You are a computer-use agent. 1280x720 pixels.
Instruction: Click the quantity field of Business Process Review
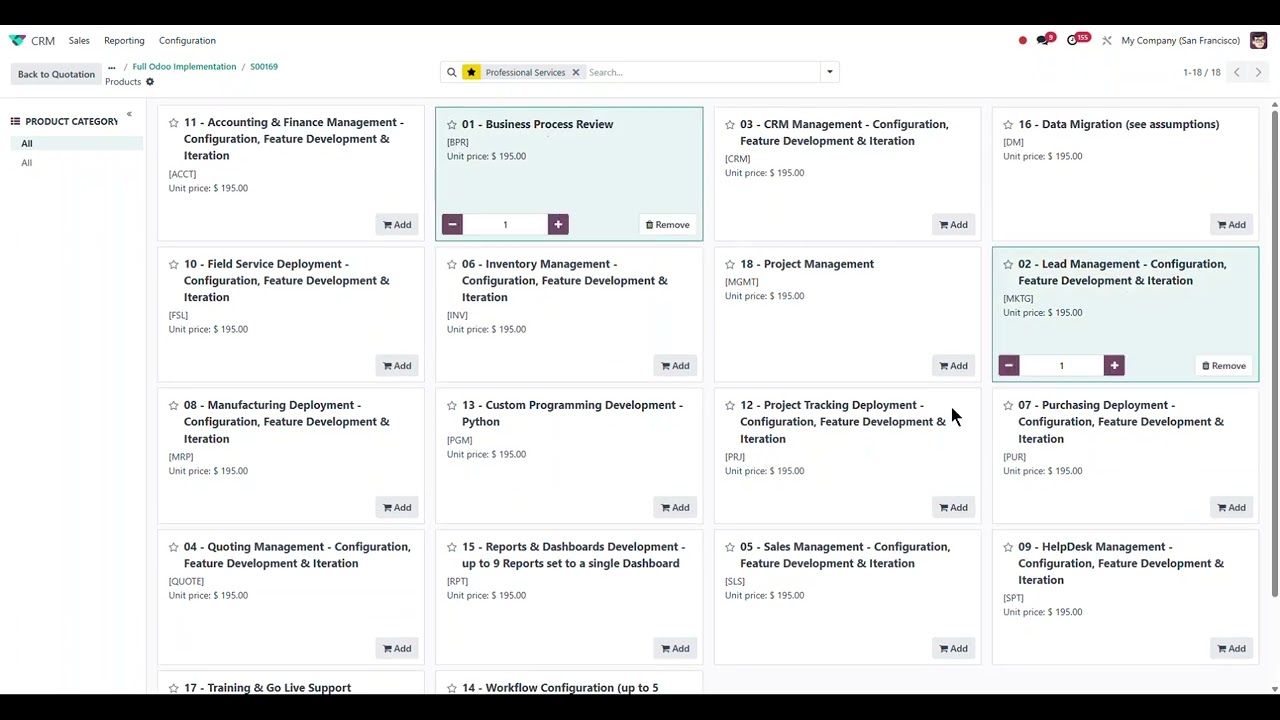point(505,224)
